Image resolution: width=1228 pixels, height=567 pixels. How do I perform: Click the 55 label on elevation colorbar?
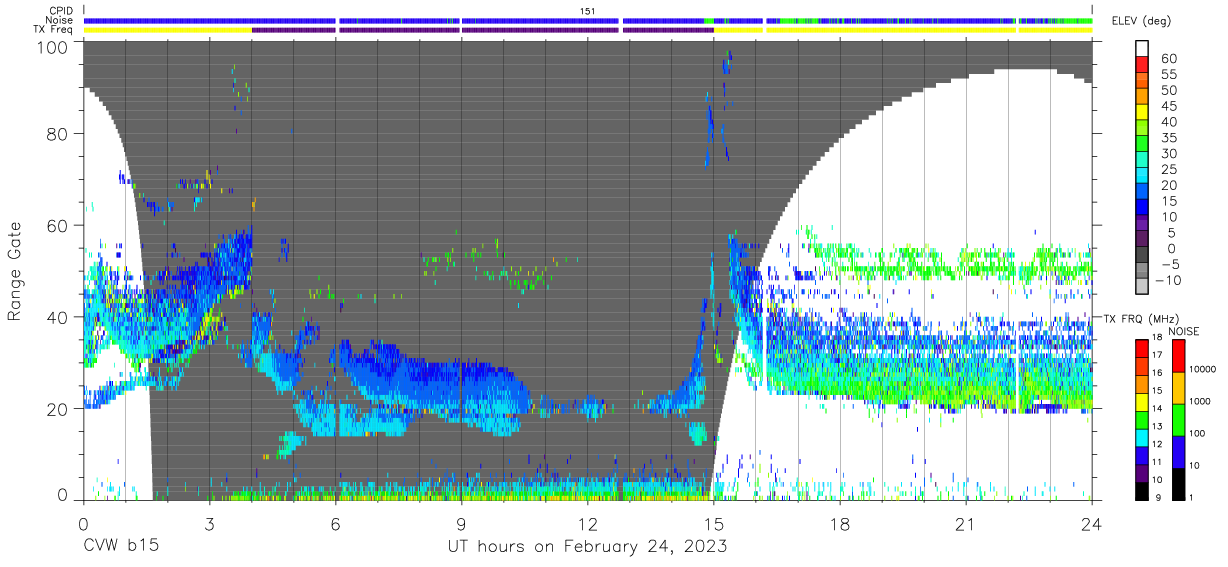[1168, 74]
